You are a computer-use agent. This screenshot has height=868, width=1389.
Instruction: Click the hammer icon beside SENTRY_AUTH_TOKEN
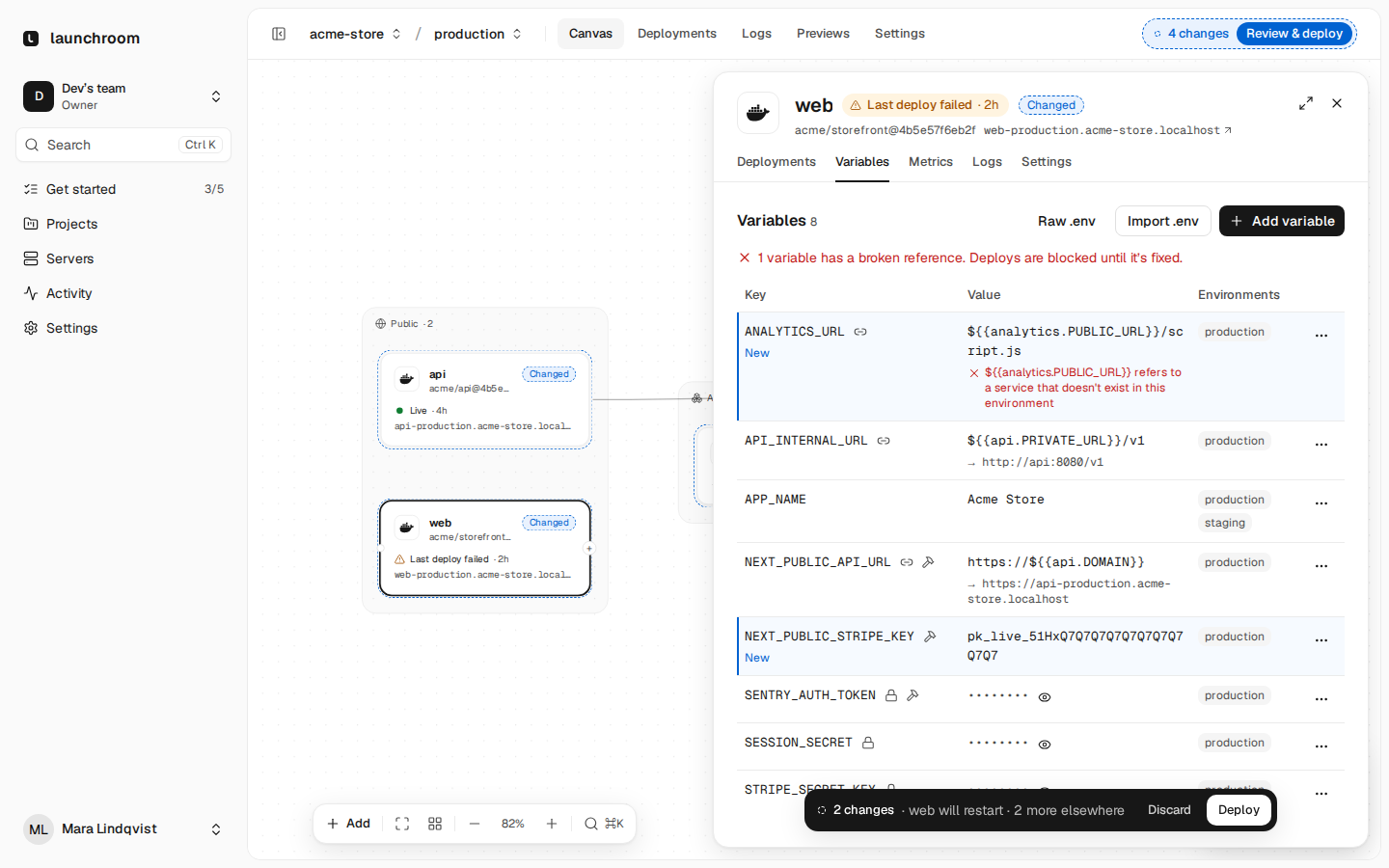(x=912, y=695)
